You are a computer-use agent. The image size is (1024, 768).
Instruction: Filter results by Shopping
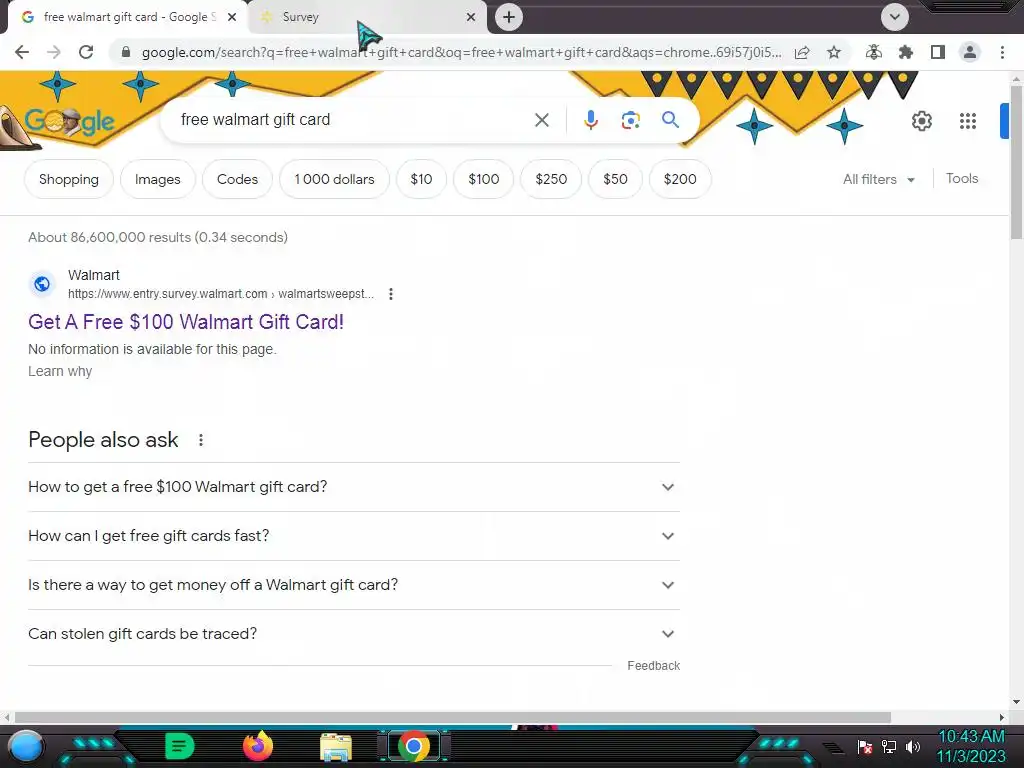tap(69, 179)
